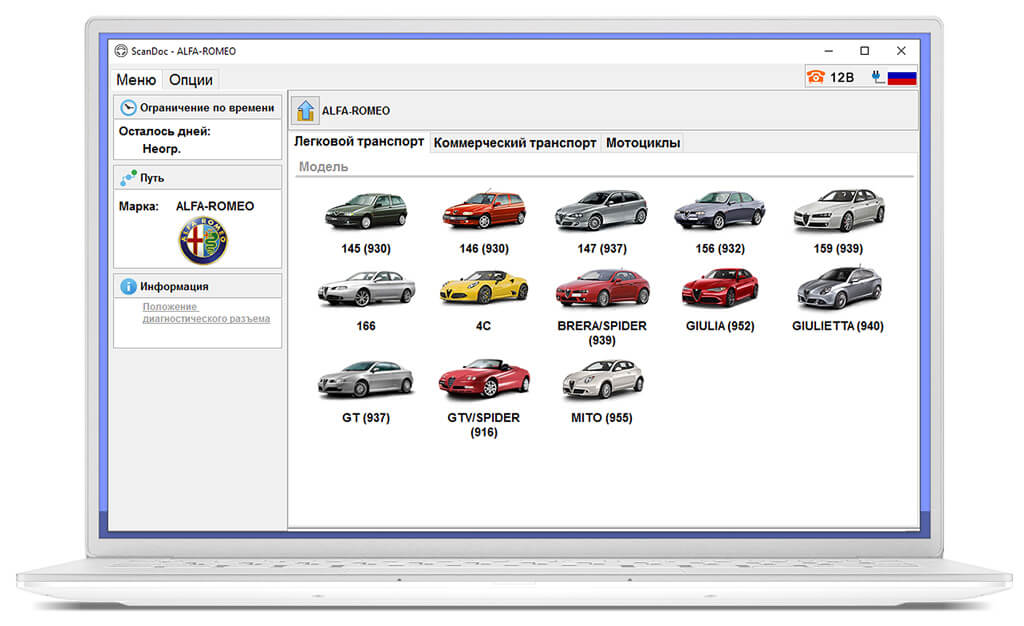Switch to Легковой транспорт tab
1024x626 pixels.
tap(359, 142)
